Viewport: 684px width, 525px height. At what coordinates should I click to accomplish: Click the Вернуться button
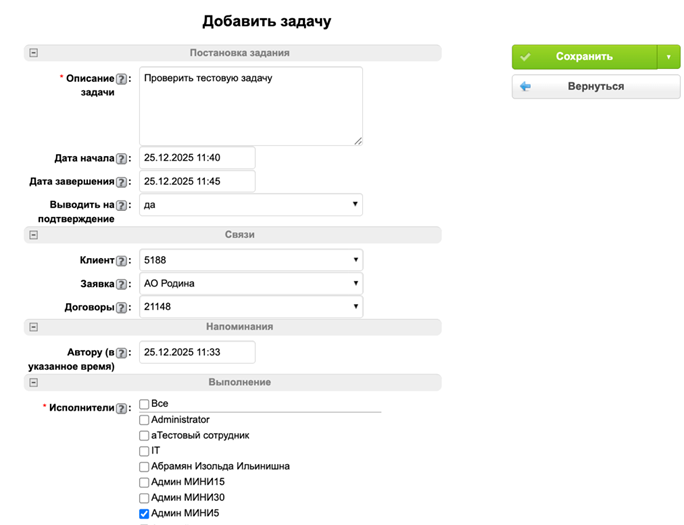[595, 87]
